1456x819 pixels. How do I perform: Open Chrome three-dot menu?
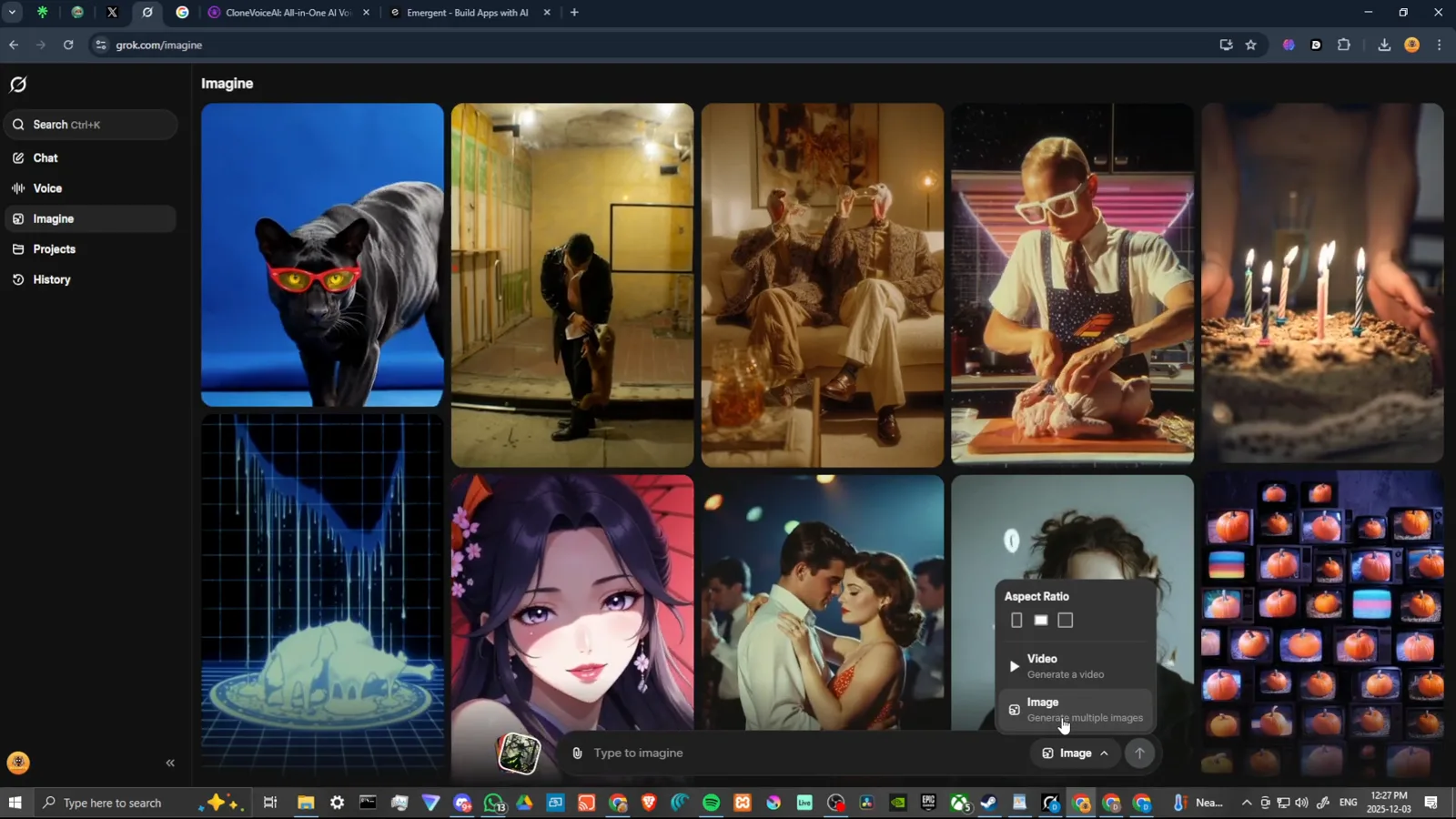1439,45
